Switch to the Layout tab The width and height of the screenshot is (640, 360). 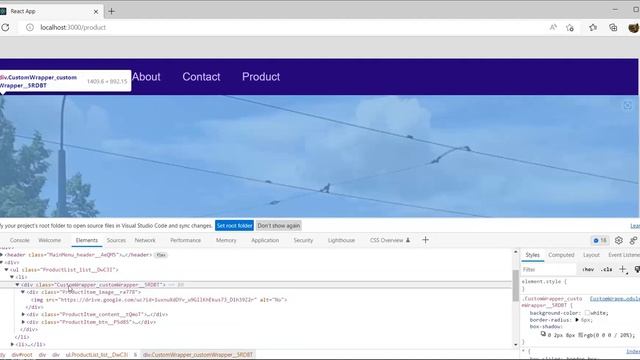pos(591,255)
